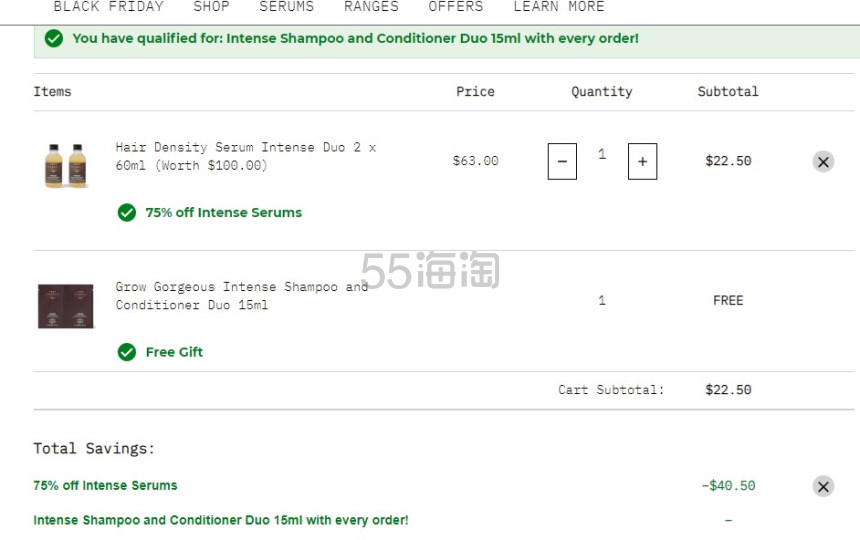Open Intense Shampoo and Conditioner Duo product link
This screenshot has height=540, width=860.
point(241,296)
